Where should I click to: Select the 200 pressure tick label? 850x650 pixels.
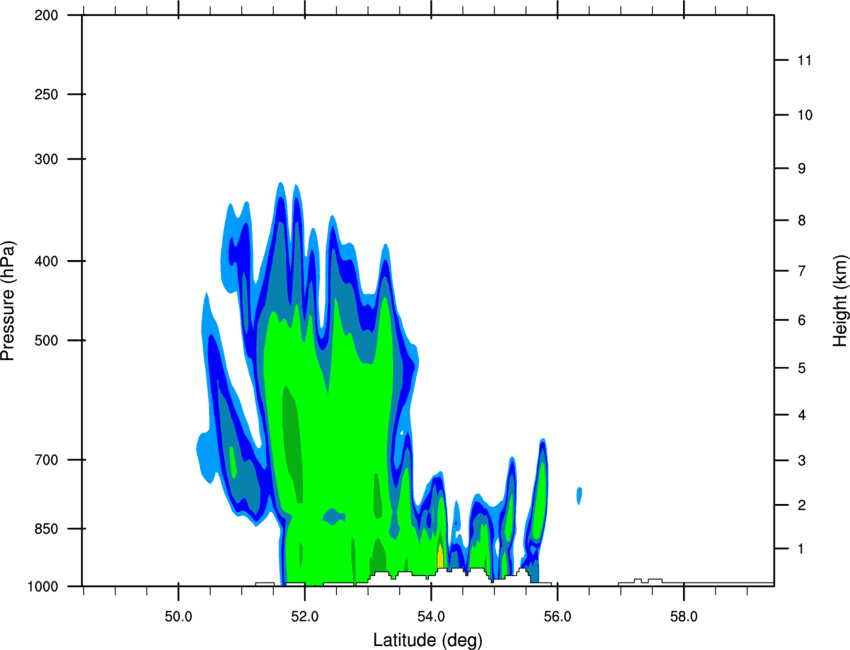coord(46,16)
